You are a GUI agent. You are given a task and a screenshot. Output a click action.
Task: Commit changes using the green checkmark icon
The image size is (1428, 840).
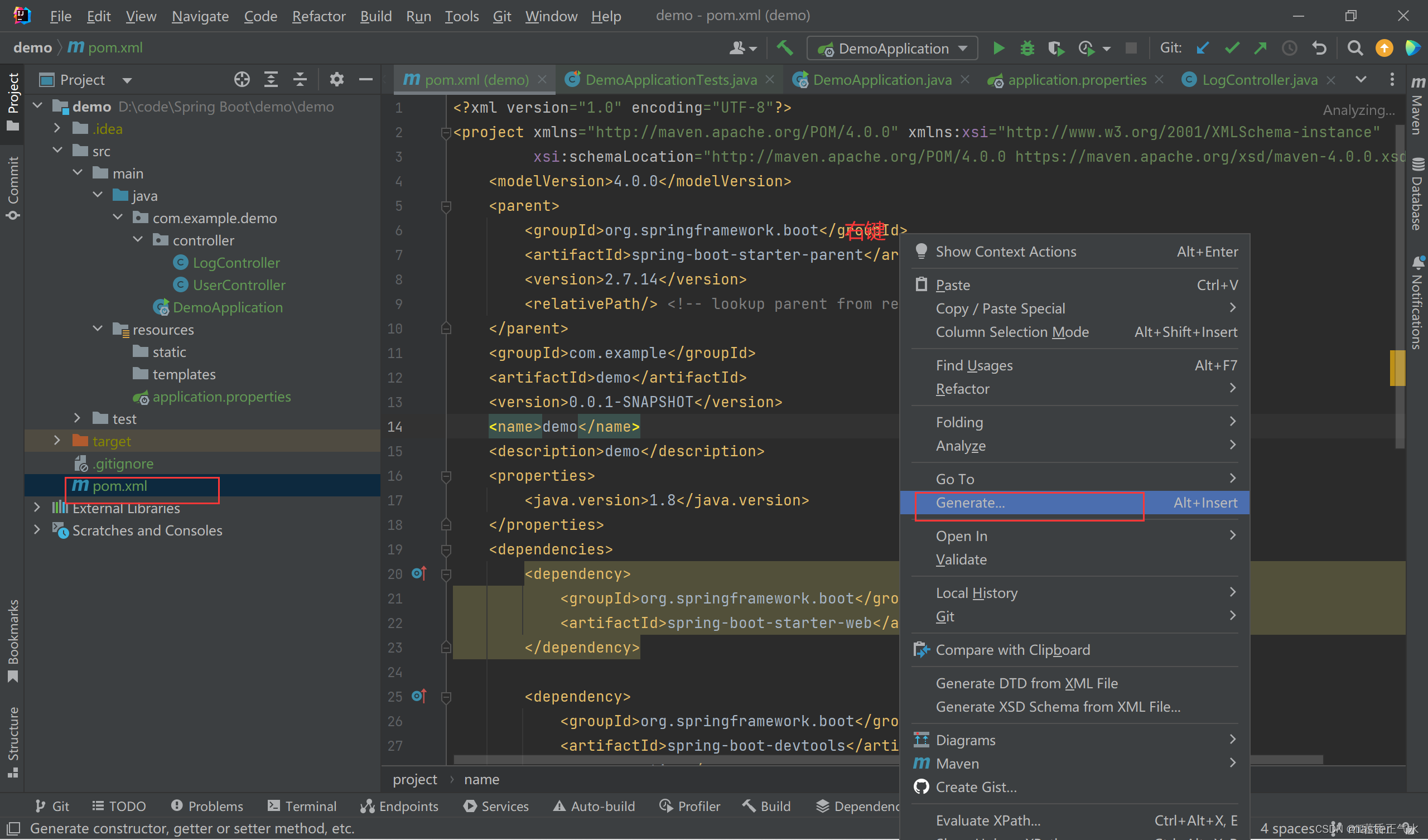point(1231,48)
